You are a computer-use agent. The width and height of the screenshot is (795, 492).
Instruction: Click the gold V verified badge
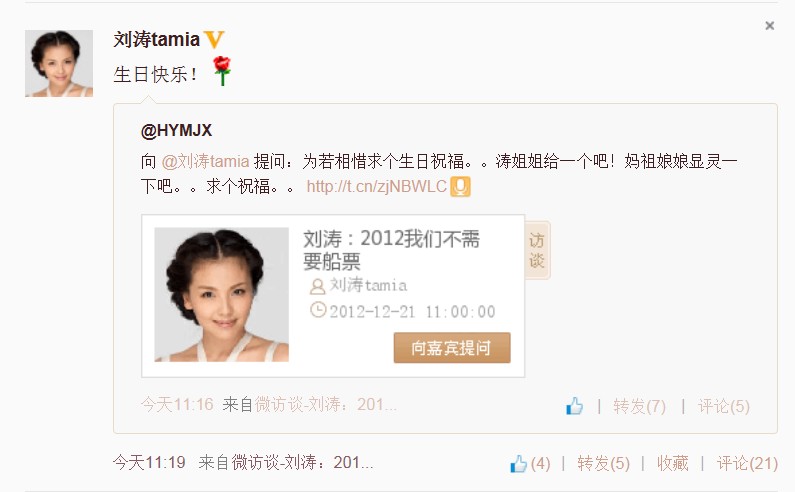[x=213, y=40]
